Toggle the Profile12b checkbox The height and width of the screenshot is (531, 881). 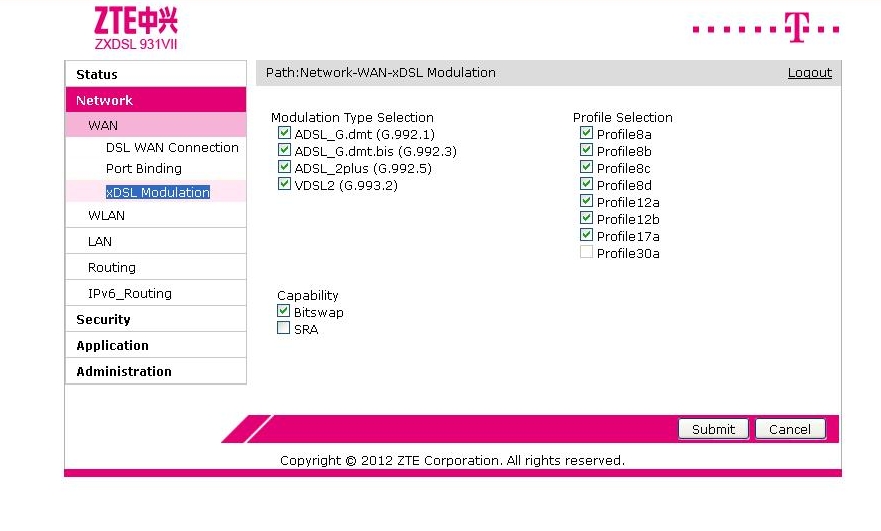[586, 219]
